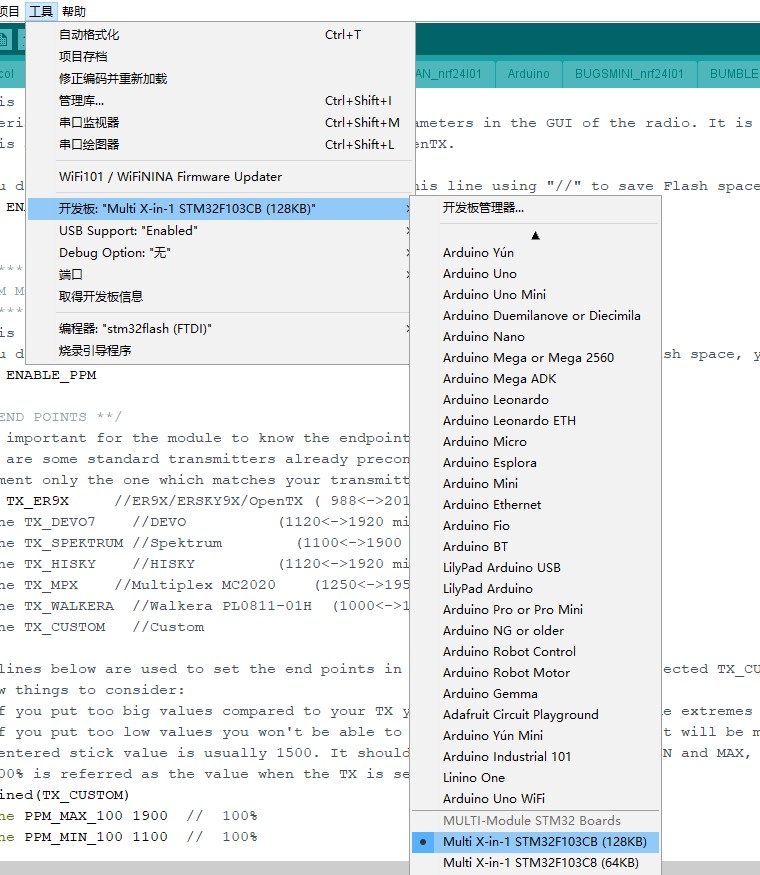This screenshot has width=760, height=875.
Task: Open the 工具 (Tools) menu
Action: 41,11
